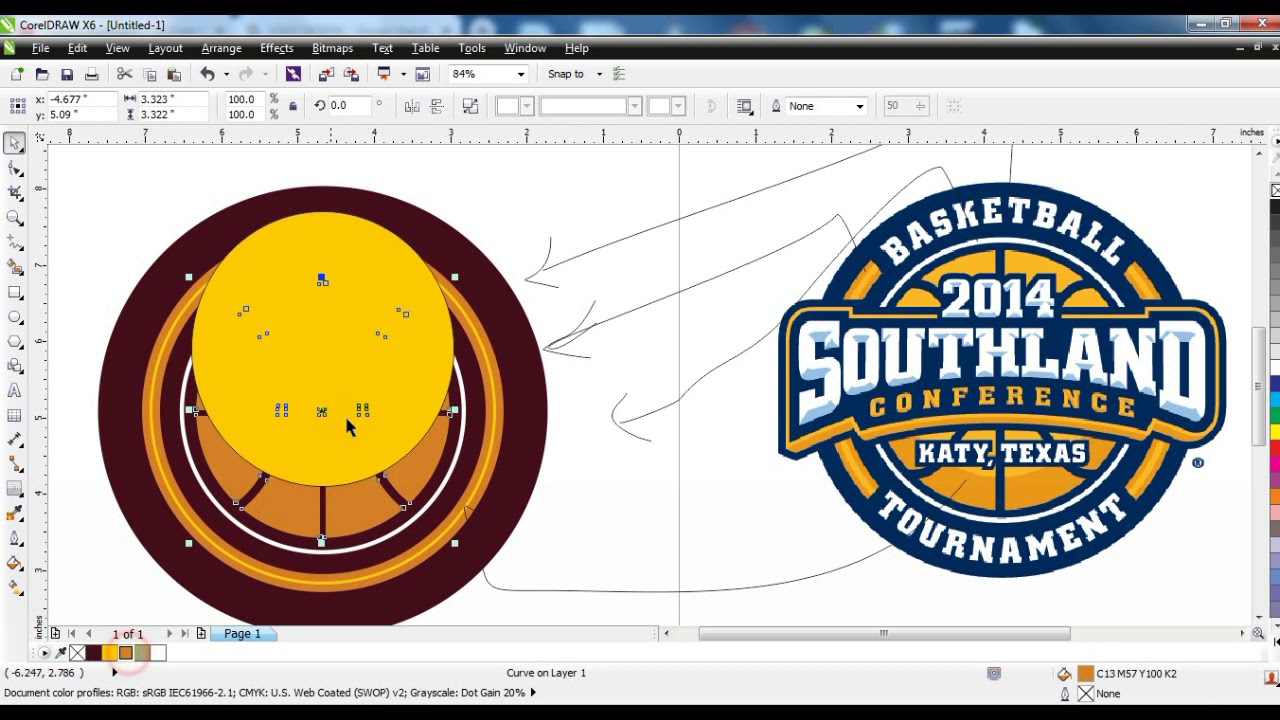The height and width of the screenshot is (720, 1280).
Task: Open the Bitmaps menu
Action: [332, 48]
